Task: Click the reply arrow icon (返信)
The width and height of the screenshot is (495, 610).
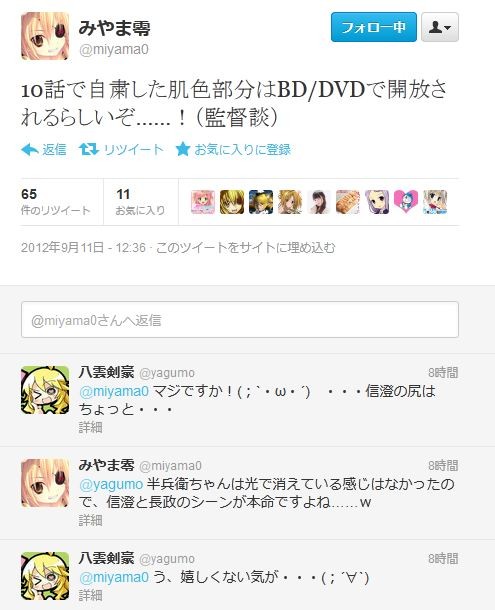Action: pos(30,149)
